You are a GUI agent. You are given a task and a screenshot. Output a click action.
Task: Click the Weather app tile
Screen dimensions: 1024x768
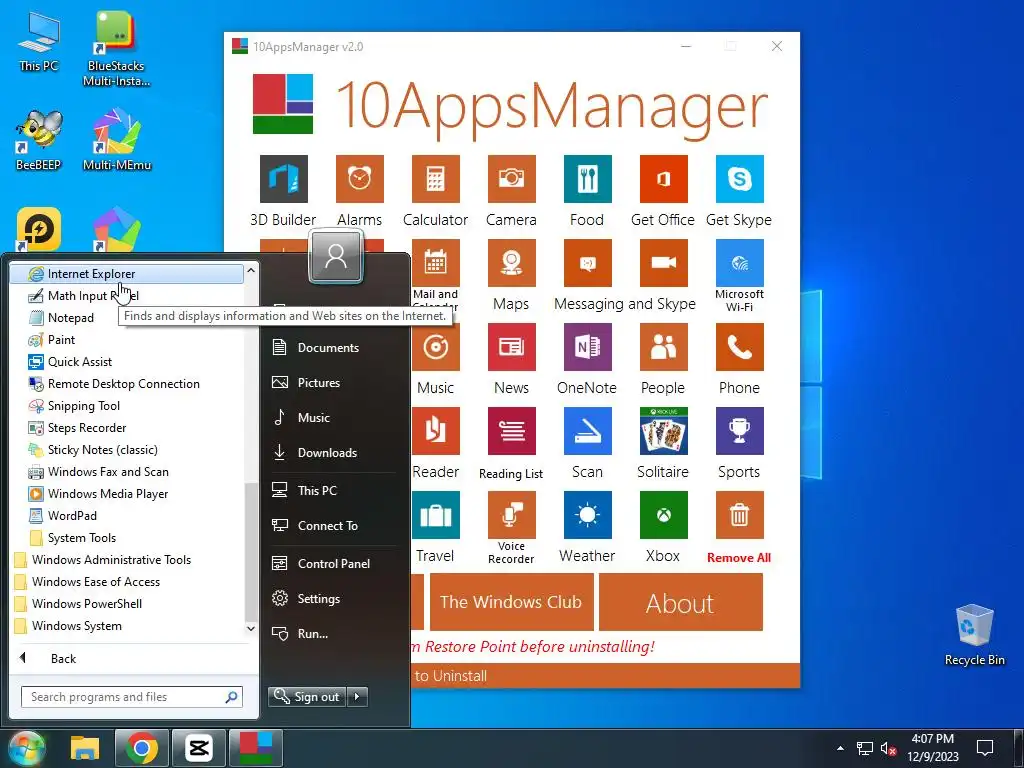[x=587, y=515]
